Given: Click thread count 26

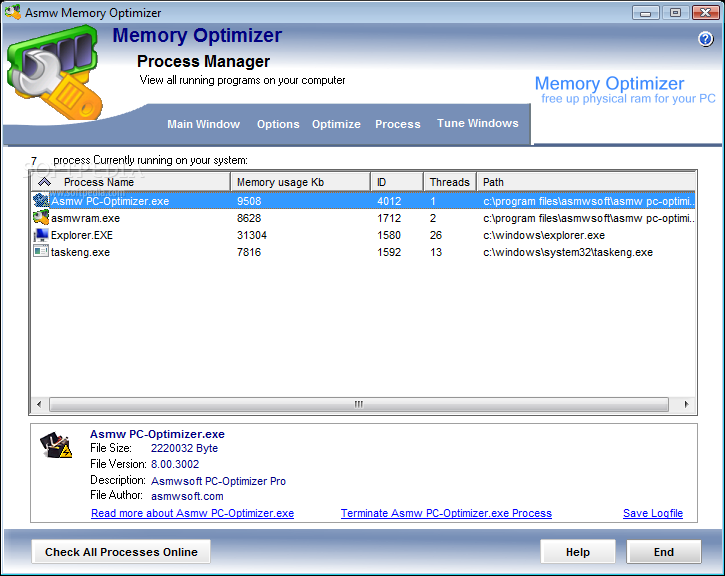Looking at the screenshot, I should point(436,235).
